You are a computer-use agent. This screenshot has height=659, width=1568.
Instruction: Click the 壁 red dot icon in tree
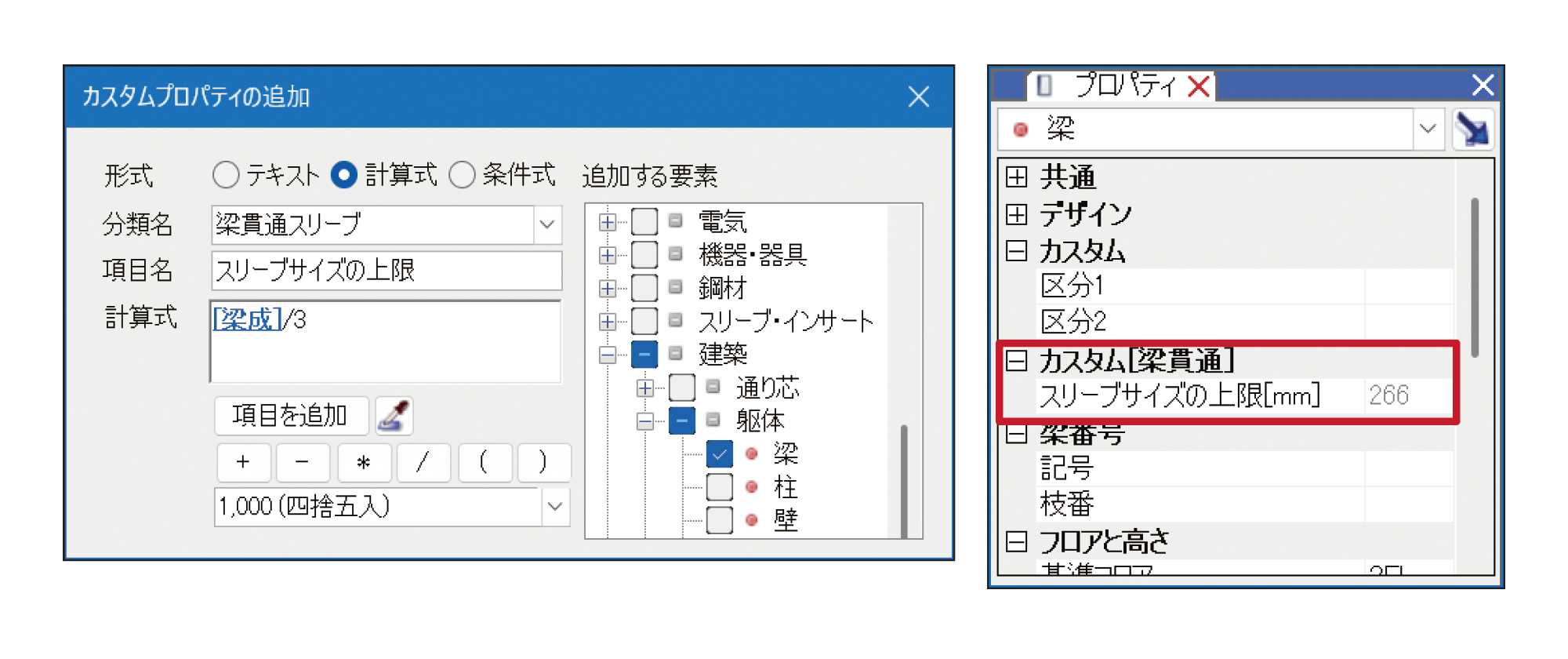[x=751, y=519]
